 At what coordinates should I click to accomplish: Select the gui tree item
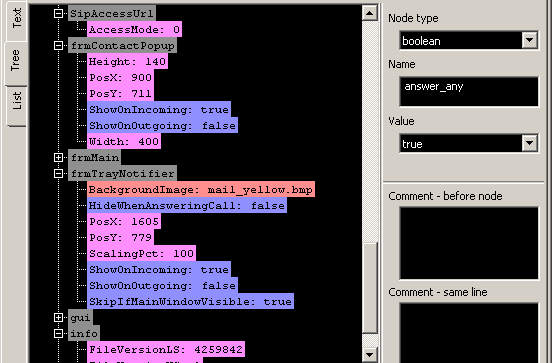pos(80,317)
